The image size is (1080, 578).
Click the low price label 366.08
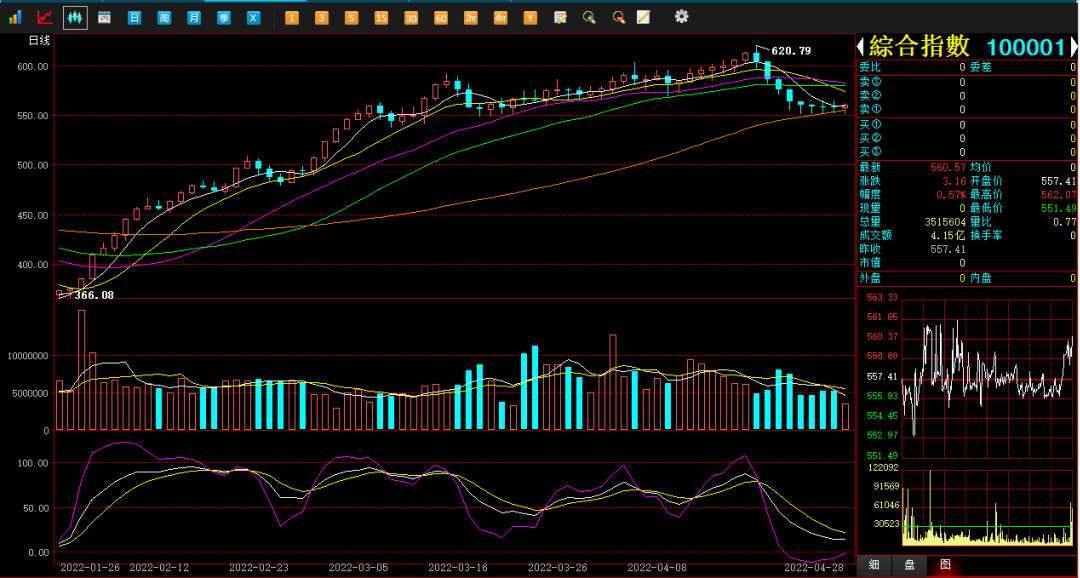[x=93, y=295]
